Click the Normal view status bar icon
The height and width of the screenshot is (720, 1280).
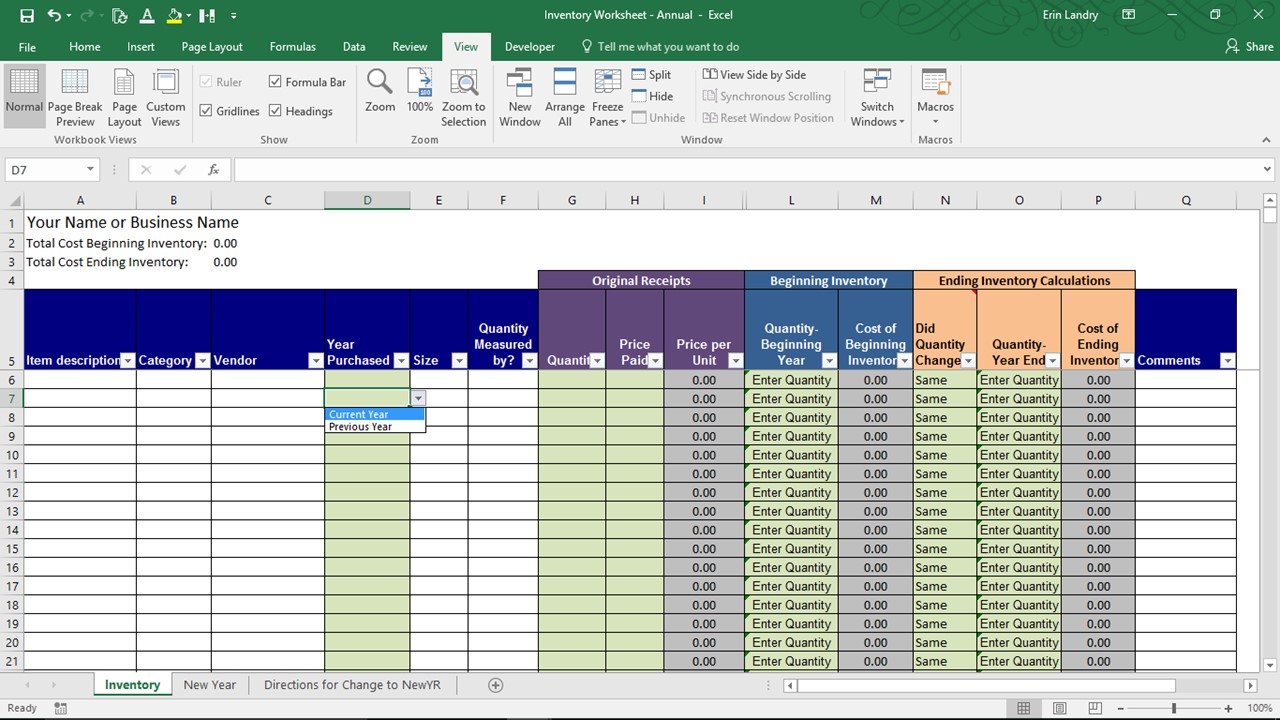click(x=1023, y=708)
